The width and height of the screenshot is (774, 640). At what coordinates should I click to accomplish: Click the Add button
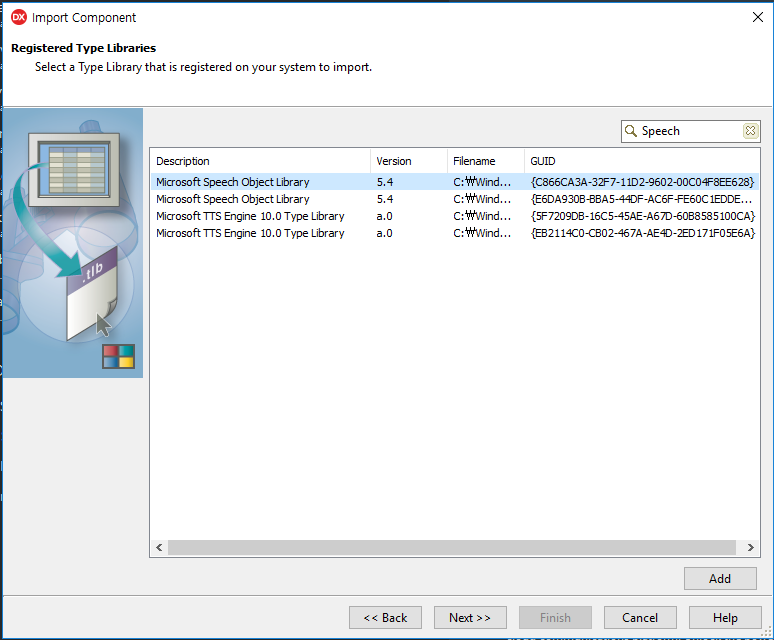coord(720,578)
